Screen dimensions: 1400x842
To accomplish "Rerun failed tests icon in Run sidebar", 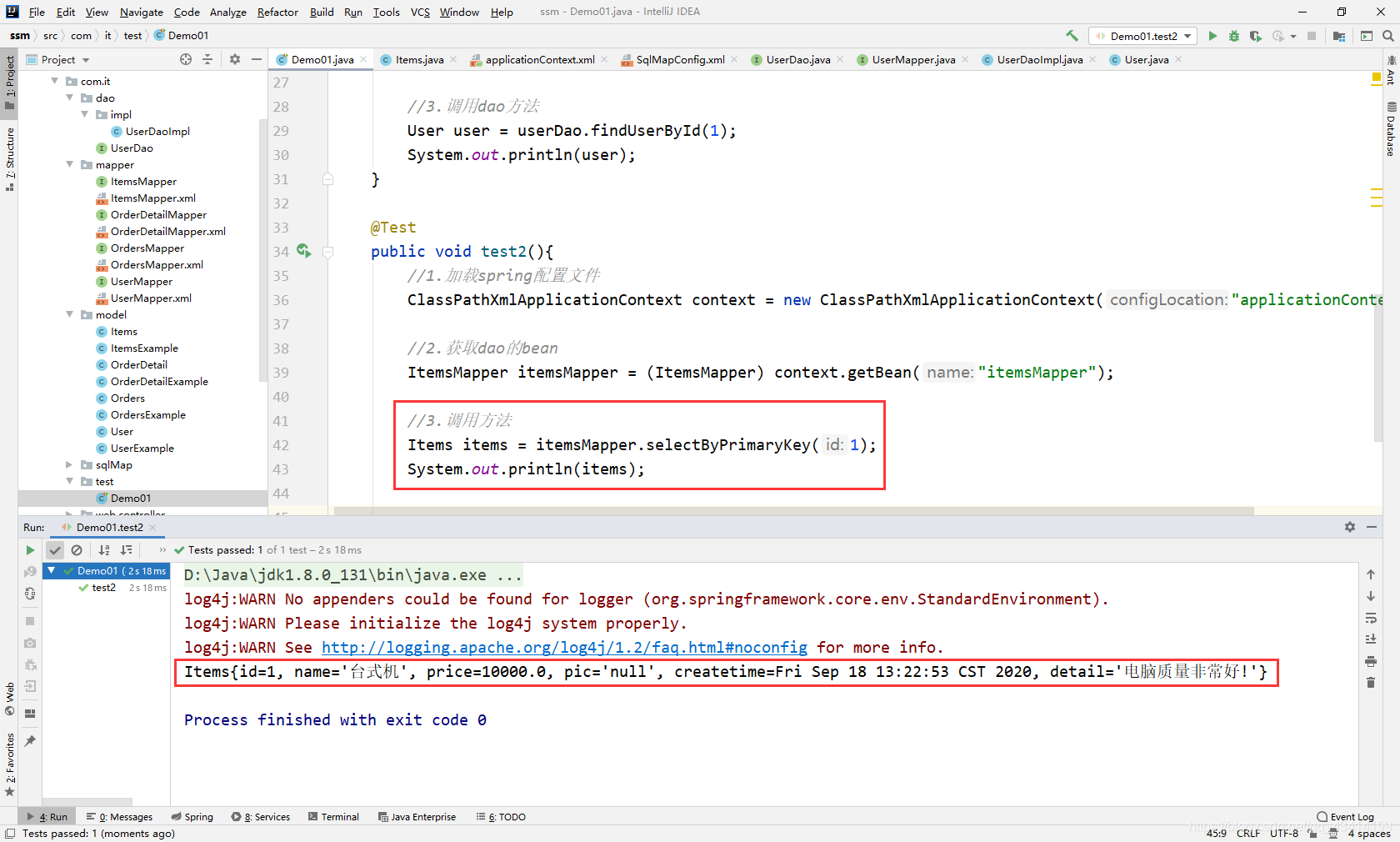I will [x=30, y=571].
